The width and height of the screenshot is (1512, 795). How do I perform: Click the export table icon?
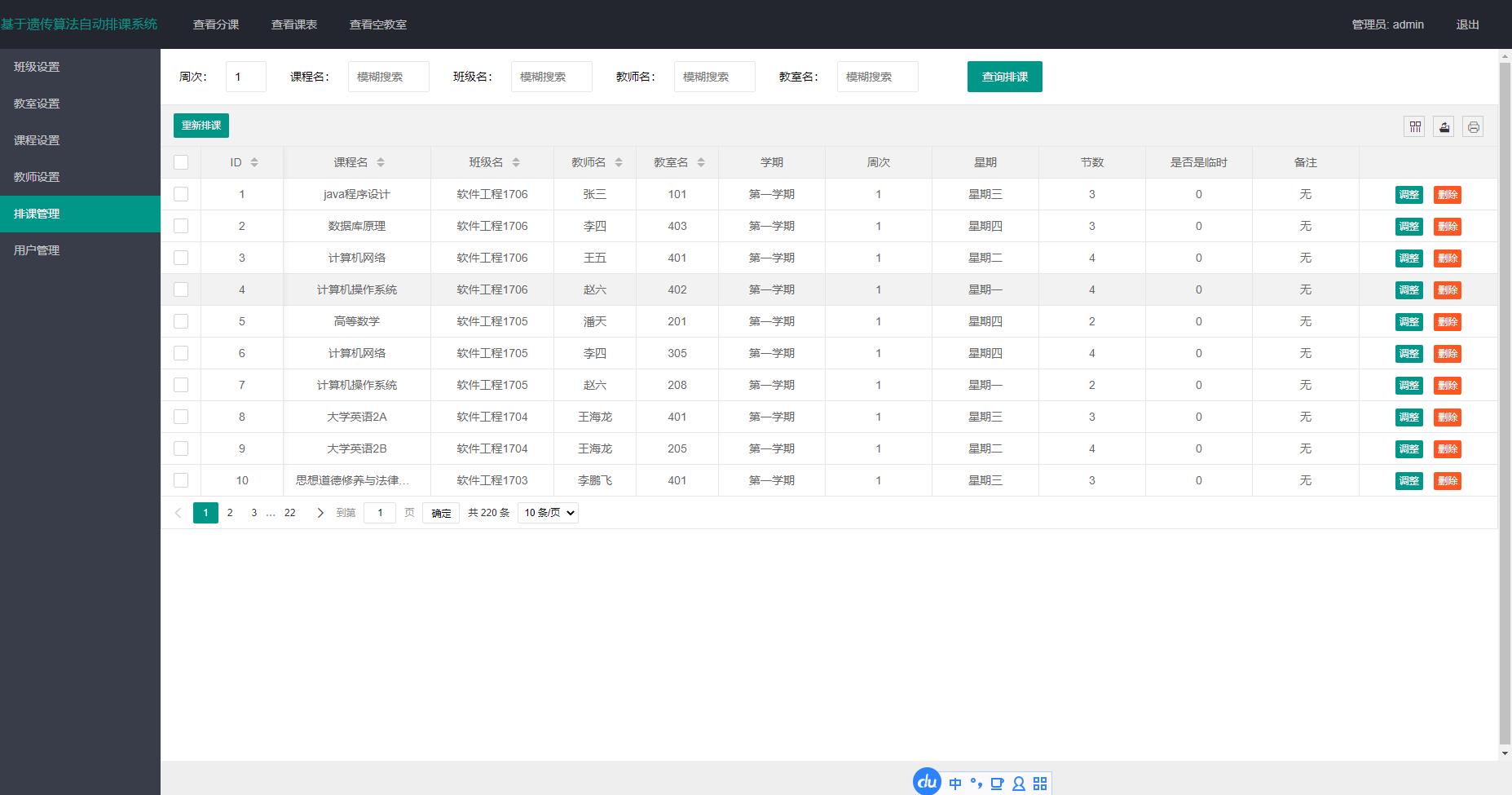1444,126
